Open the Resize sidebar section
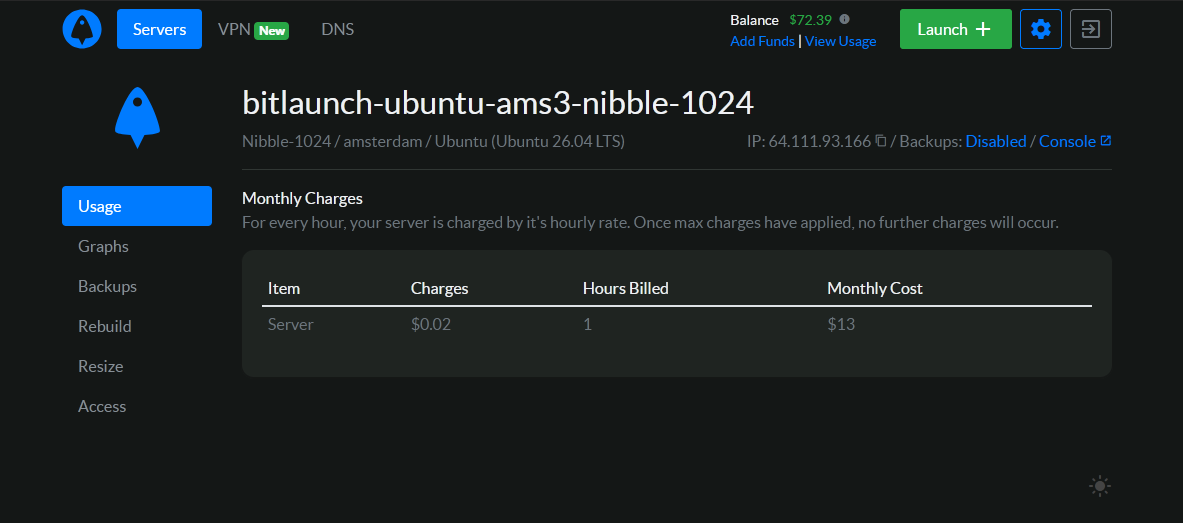Screen dimensions: 1183x523 point(100,366)
